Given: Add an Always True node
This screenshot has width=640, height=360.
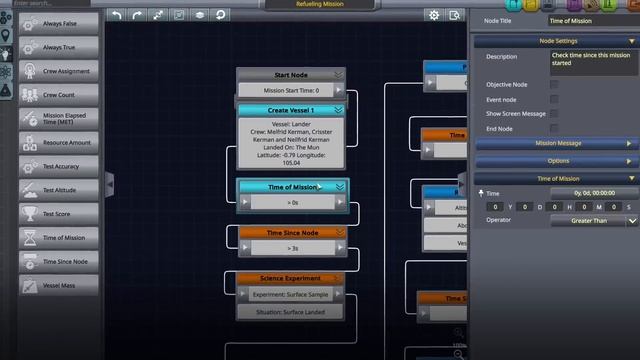Looking at the screenshot, I should click(x=58, y=47).
